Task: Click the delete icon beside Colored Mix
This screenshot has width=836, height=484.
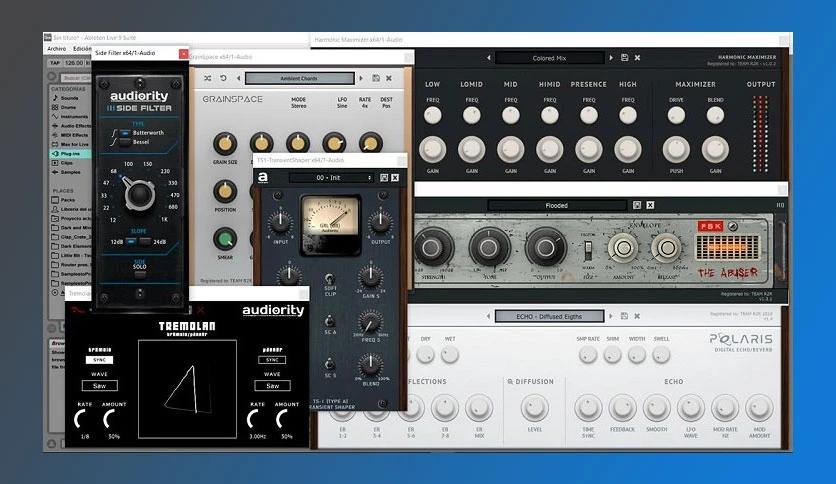Action: [x=637, y=59]
